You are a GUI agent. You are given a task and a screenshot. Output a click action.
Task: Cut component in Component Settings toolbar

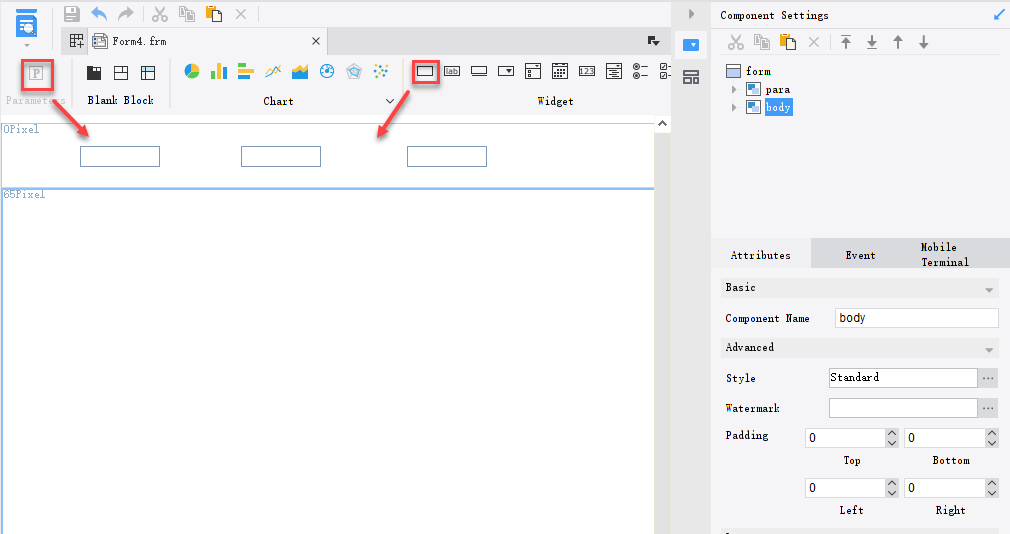click(736, 42)
